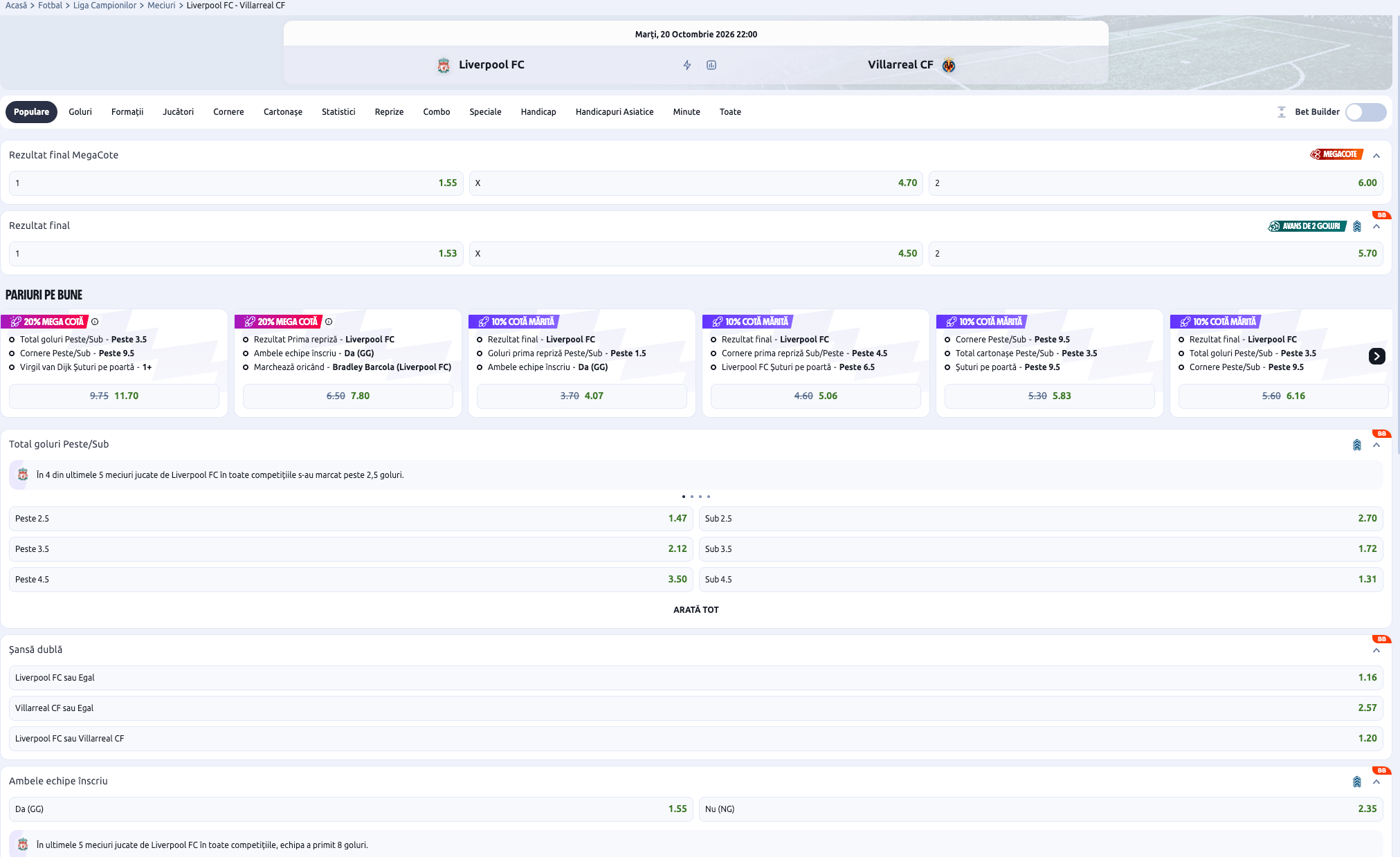Screen dimensions: 1400x857
Task: Click the first carousel dot under Total goluri note
Action: point(684,497)
